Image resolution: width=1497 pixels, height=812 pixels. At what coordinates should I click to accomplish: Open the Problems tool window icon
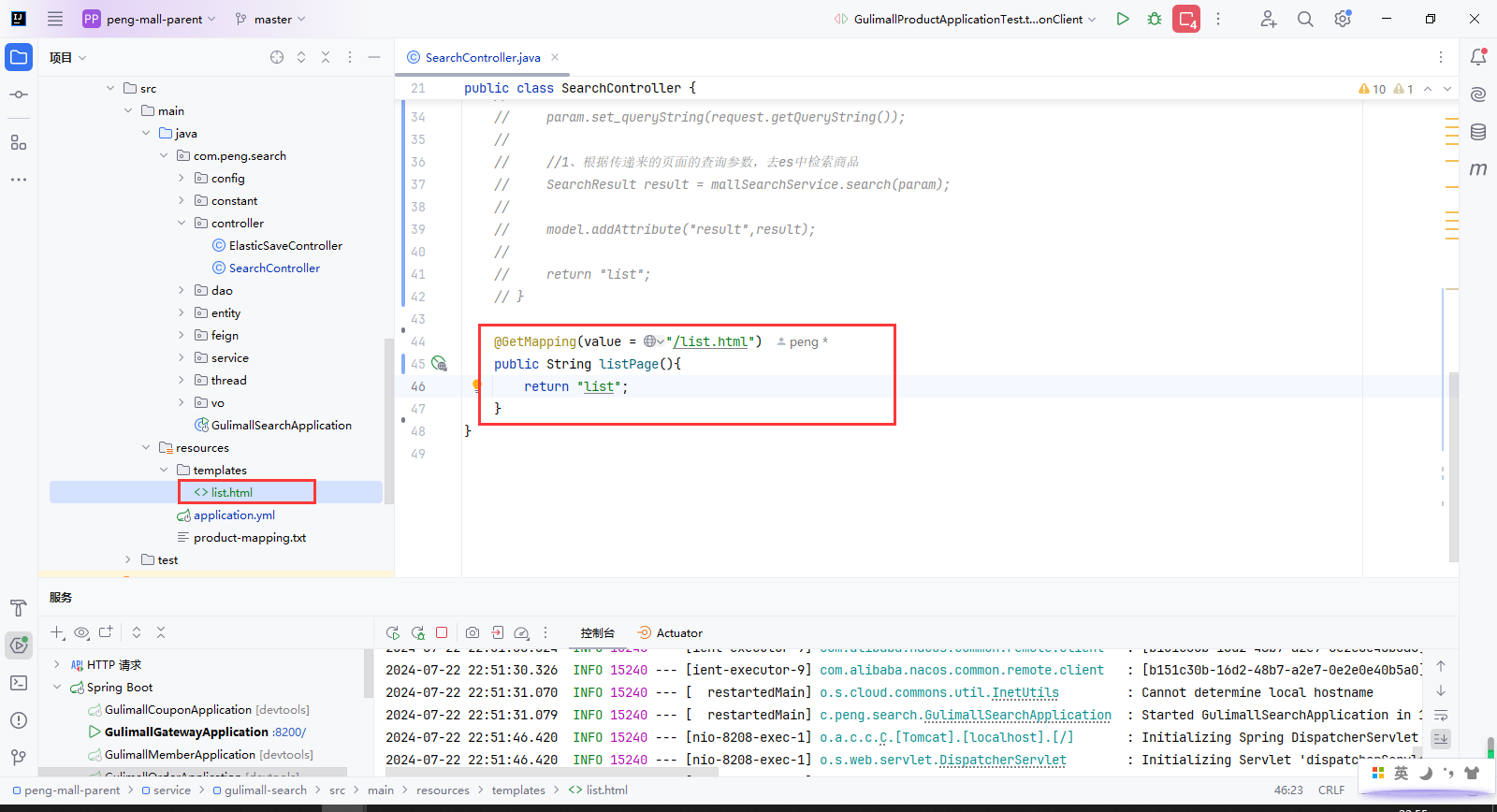[19, 720]
